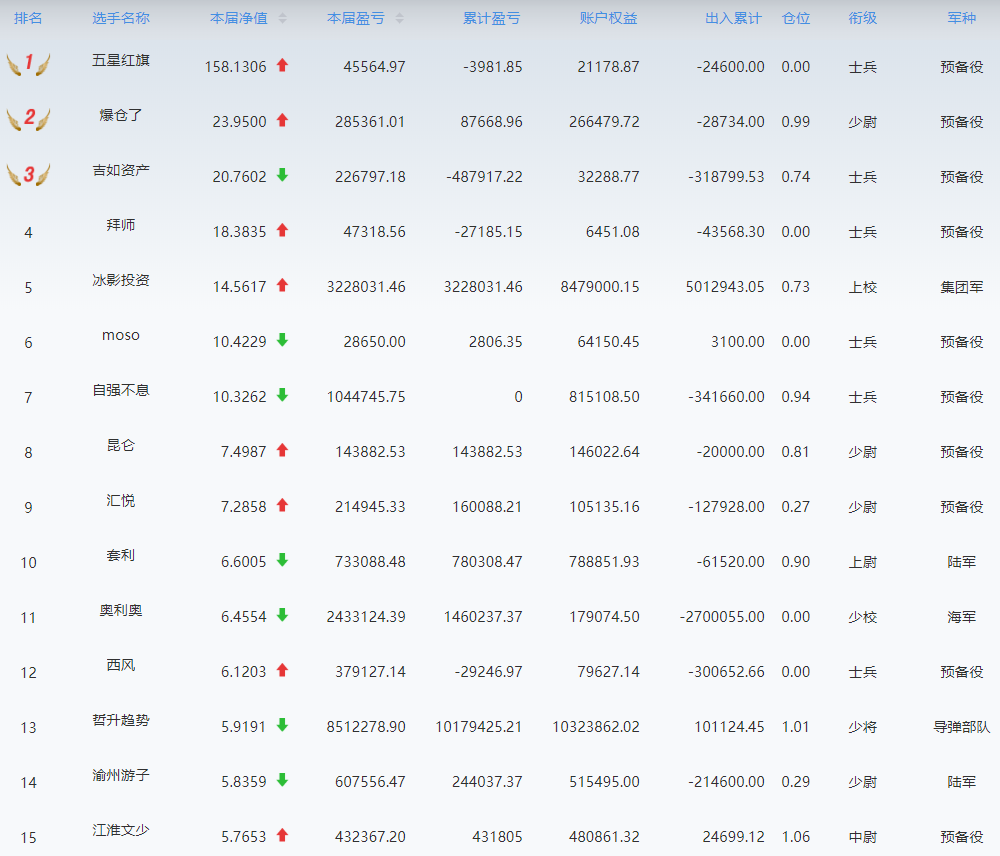Select 集团军 in 冰影投资 row

click(x=962, y=288)
